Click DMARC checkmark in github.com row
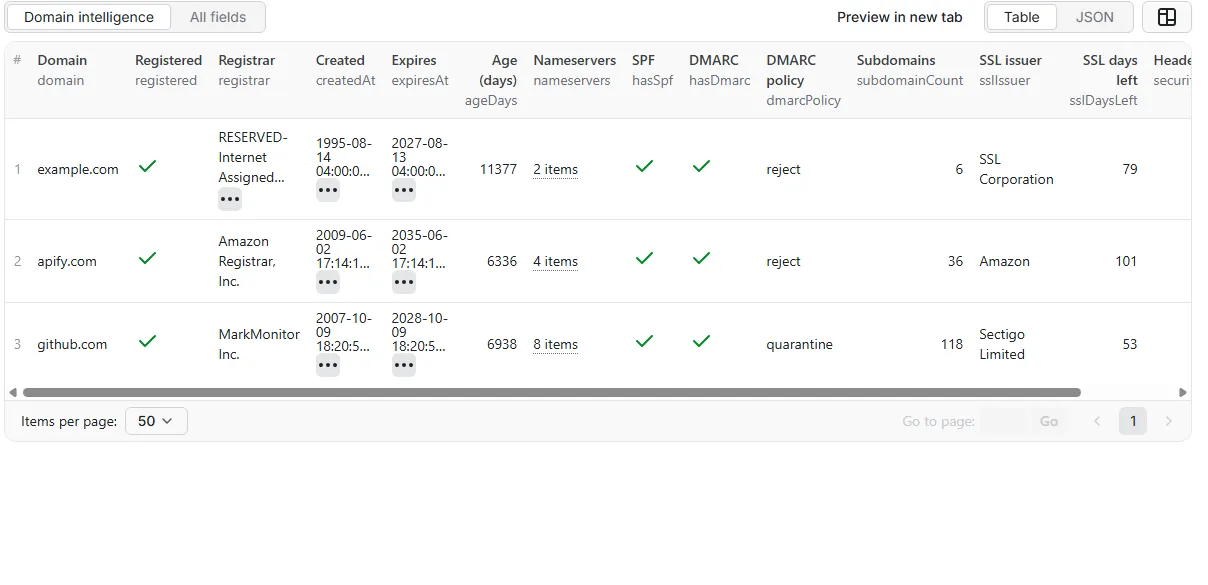 click(701, 341)
